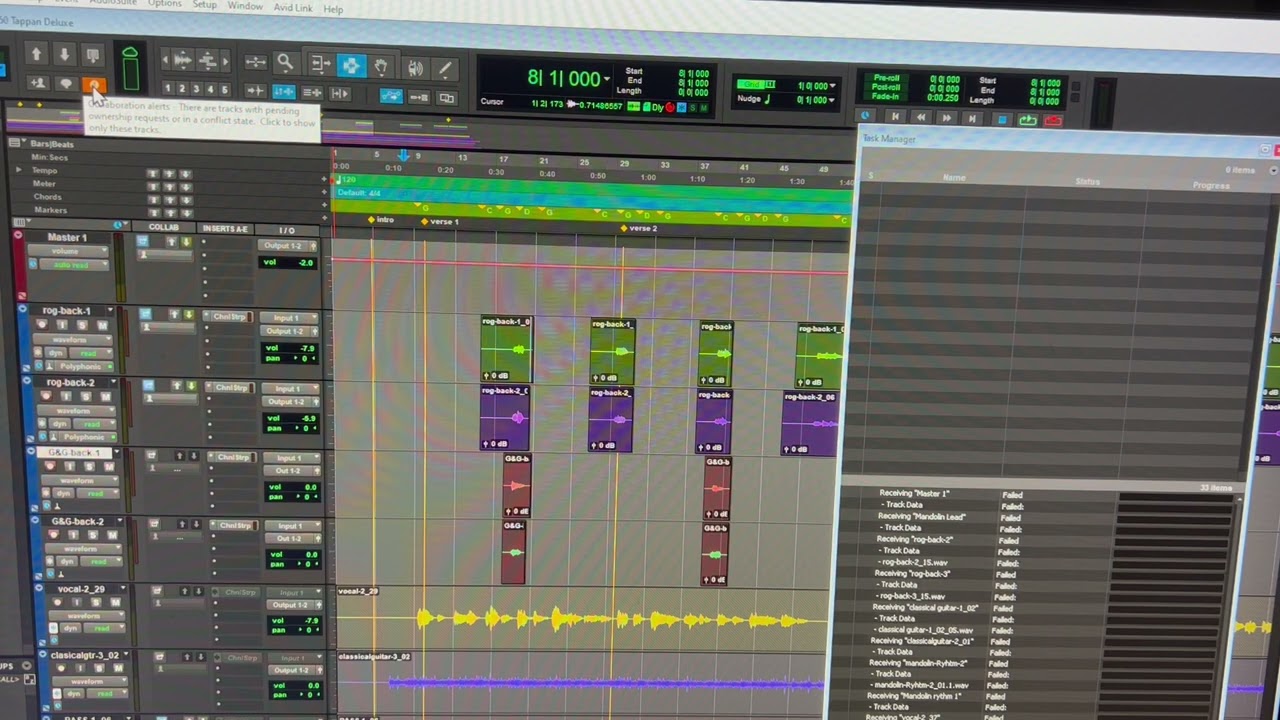The image size is (1280, 720).
Task: Open the Window menu
Action: 245,6
